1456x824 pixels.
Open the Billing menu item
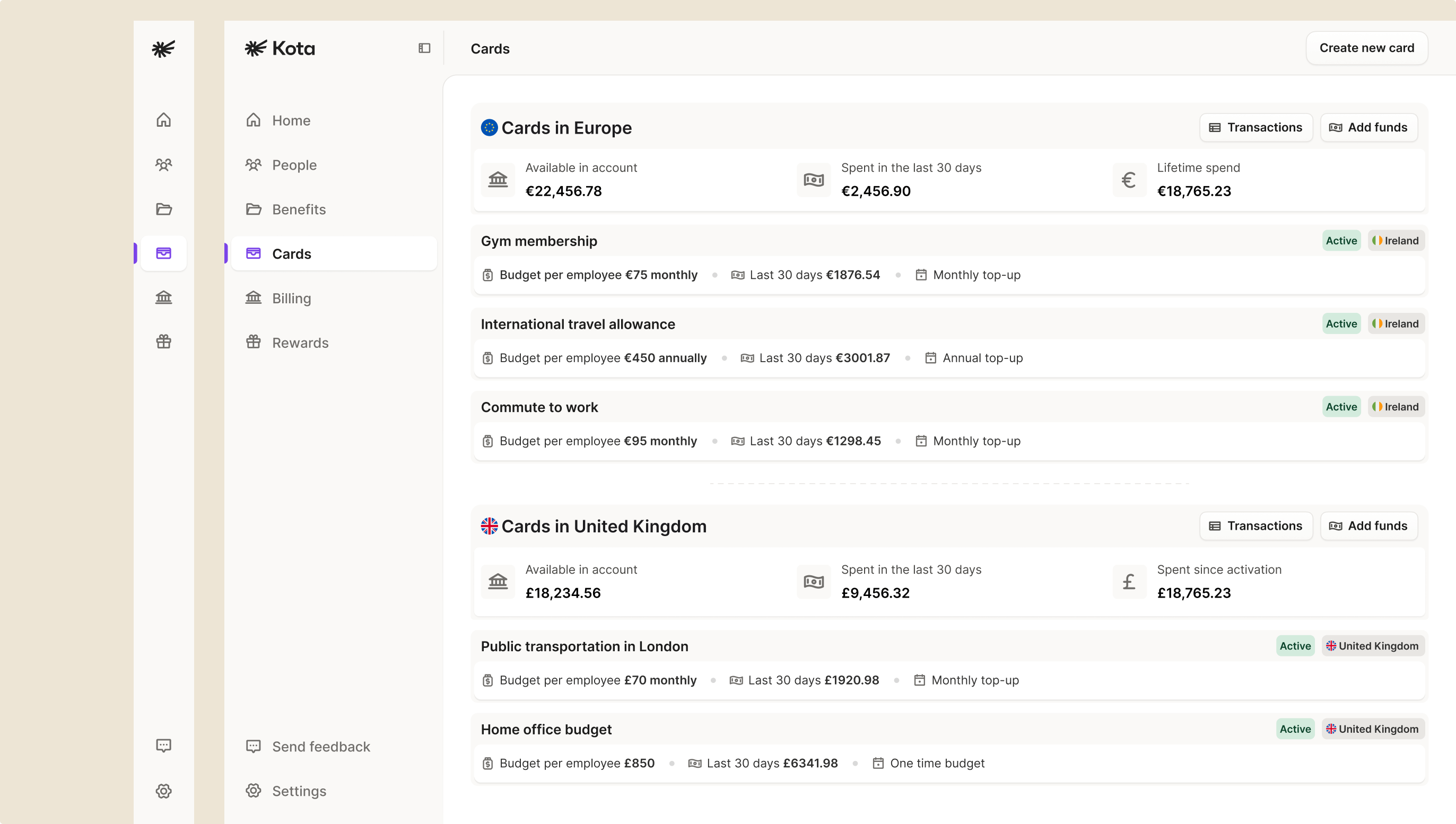coord(291,298)
